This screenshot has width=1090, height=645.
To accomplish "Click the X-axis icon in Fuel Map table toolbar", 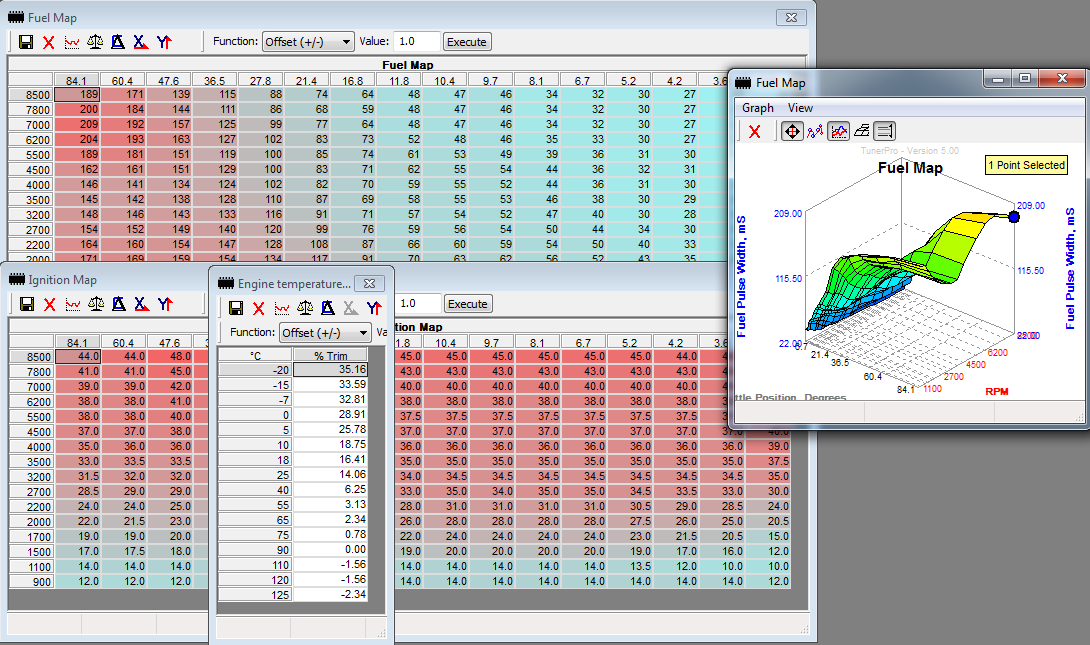I will coord(141,42).
